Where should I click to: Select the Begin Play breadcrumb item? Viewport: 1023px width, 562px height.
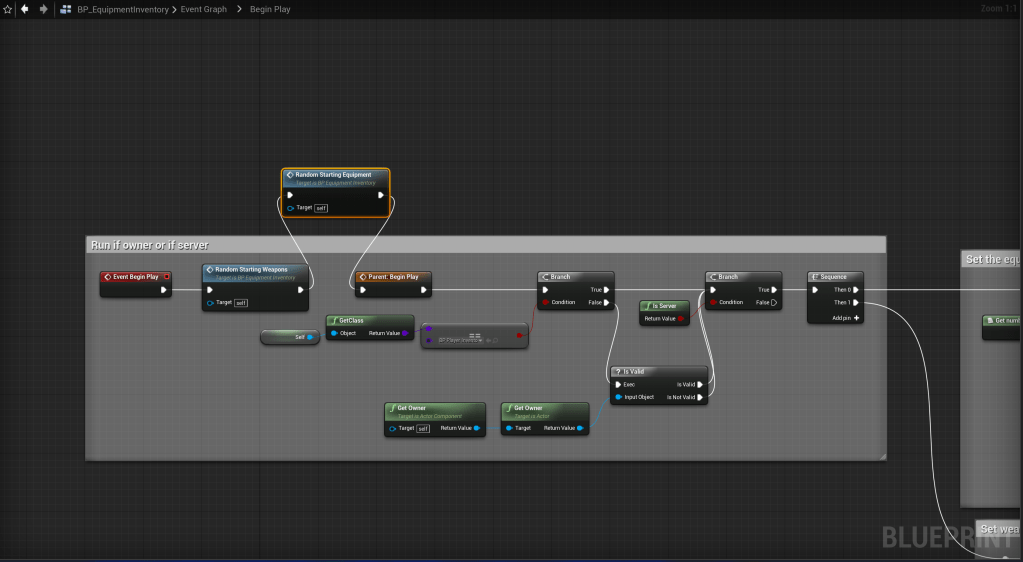click(x=269, y=9)
